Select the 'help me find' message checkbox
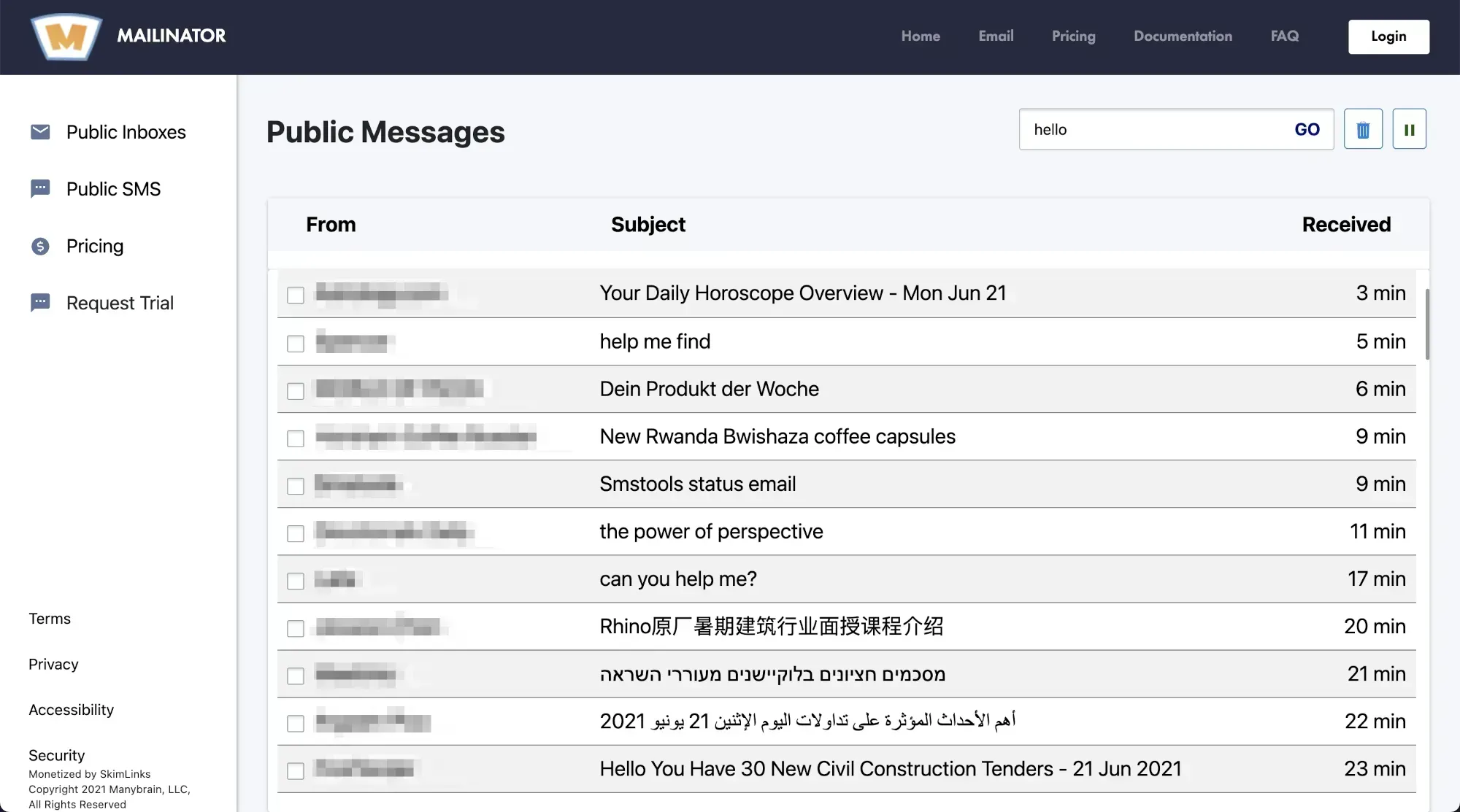 tap(296, 344)
